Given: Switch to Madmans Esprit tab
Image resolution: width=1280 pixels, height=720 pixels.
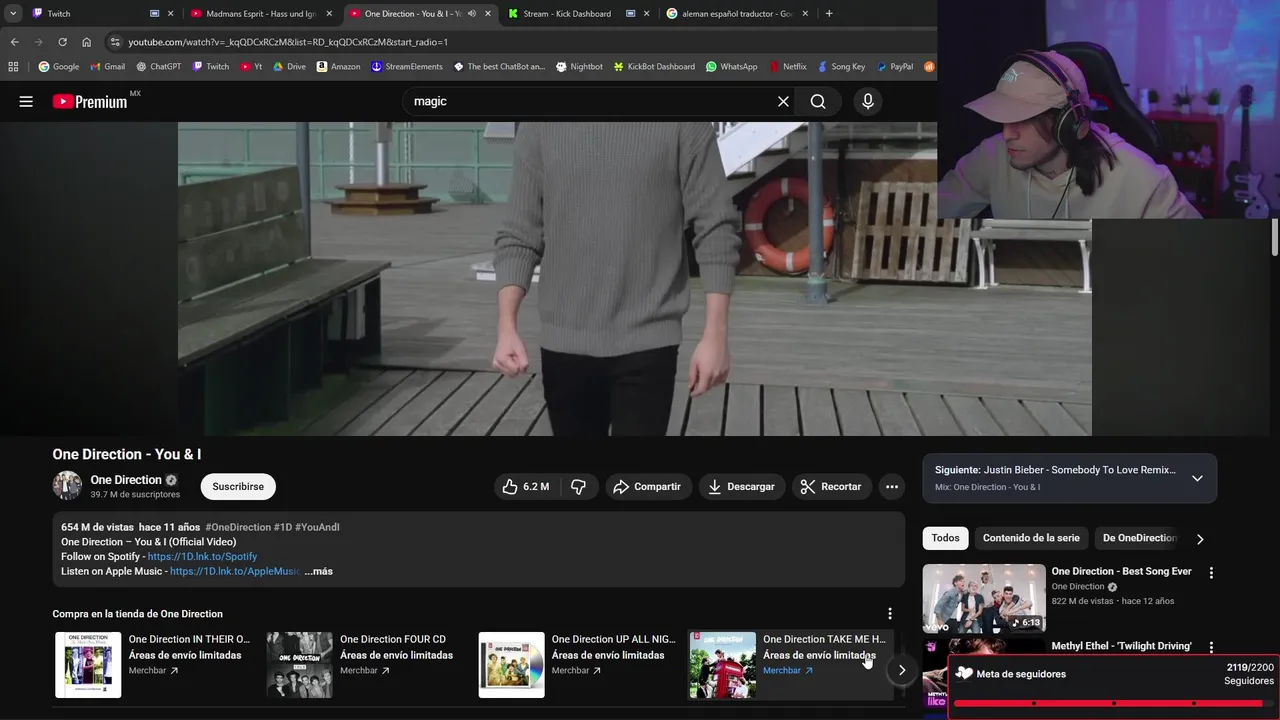Looking at the screenshot, I should (x=260, y=14).
